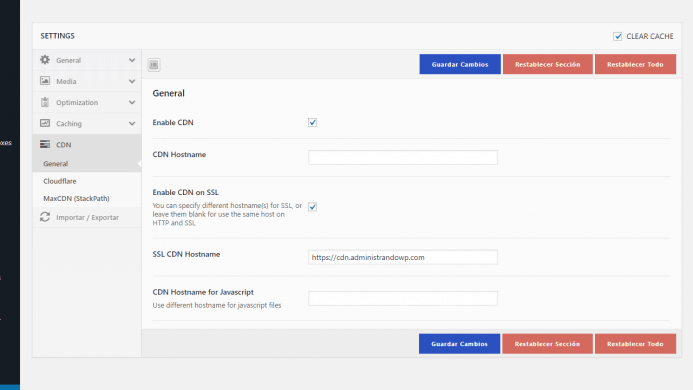The image size is (693, 390).
Task: Click the 'CDN Hostname for Javascript' label
Action: pos(203,292)
